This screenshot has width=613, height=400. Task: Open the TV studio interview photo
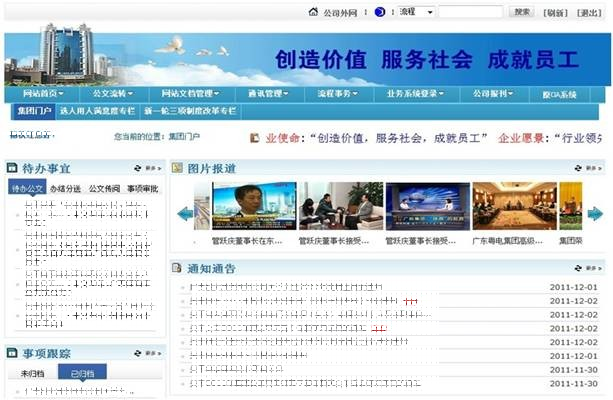pyautogui.click(x=428, y=206)
